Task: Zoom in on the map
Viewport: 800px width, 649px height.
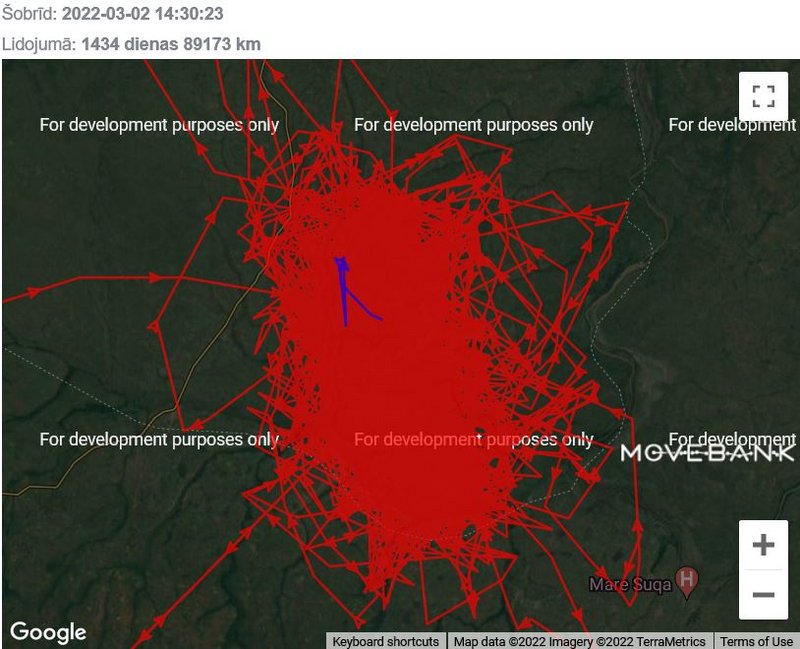Action: 763,545
